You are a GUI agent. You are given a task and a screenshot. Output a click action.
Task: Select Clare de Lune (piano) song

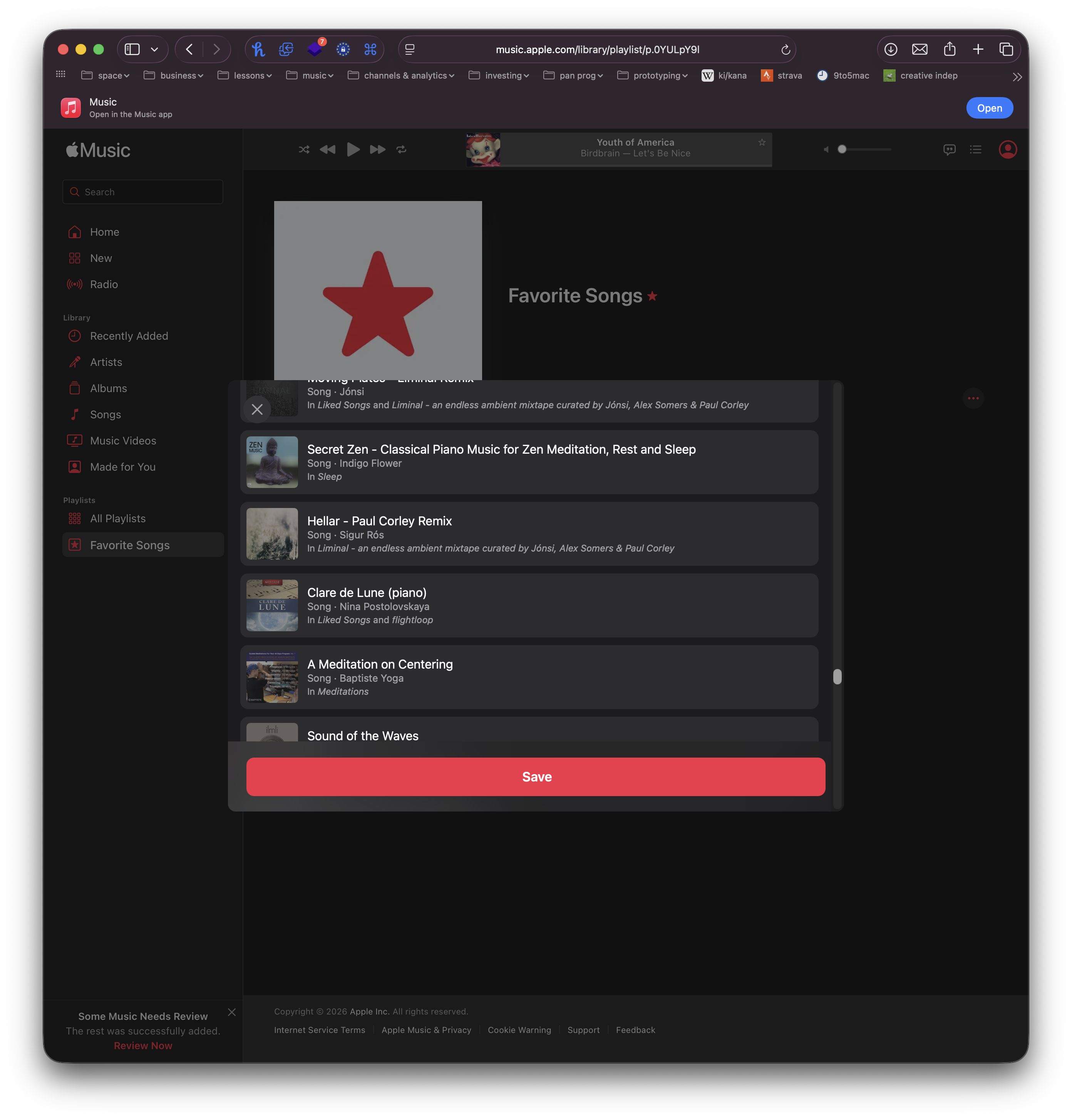(529, 606)
